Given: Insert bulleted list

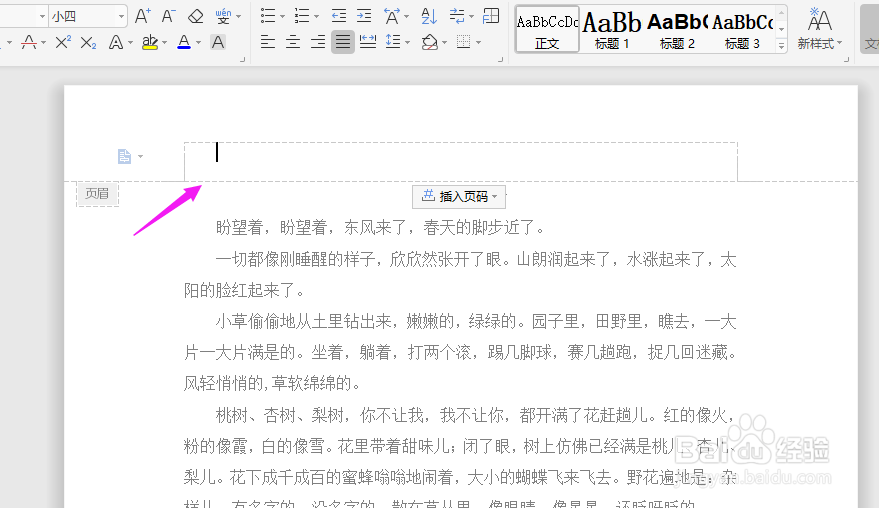Looking at the screenshot, I should click(268, 16).
